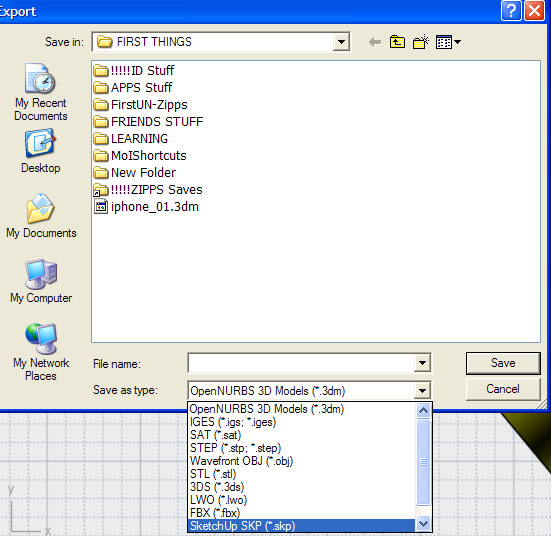Select the !!!!!ZIPPS Saves shortcut folder

148,189
